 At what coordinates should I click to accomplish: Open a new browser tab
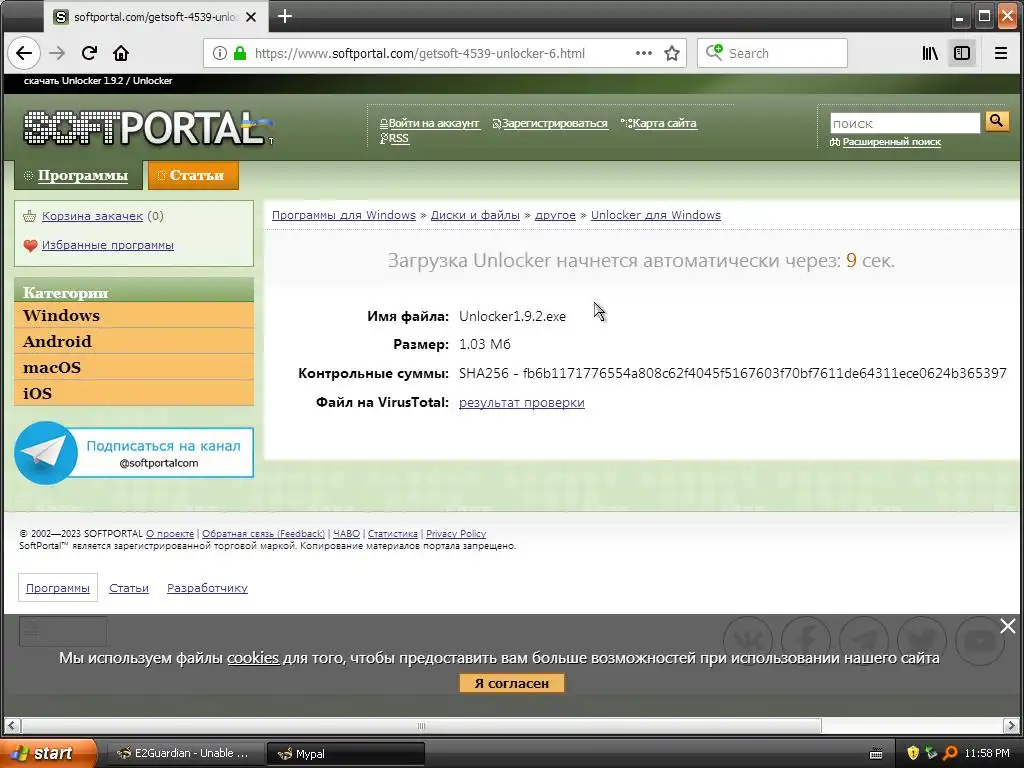tap(285, 16)
